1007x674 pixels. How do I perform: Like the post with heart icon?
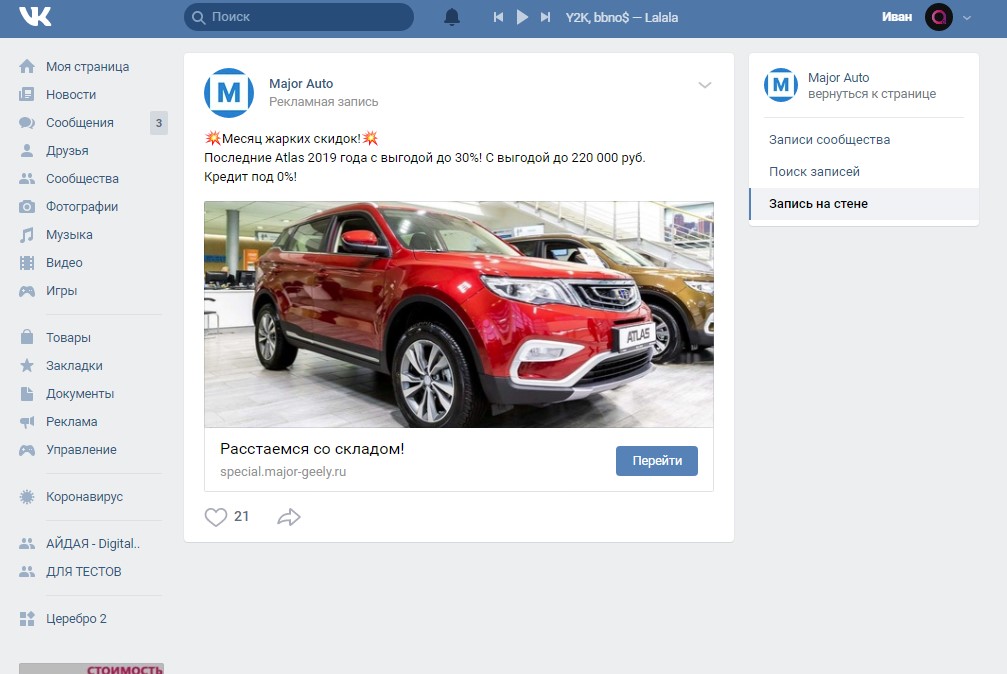point(216,517)
